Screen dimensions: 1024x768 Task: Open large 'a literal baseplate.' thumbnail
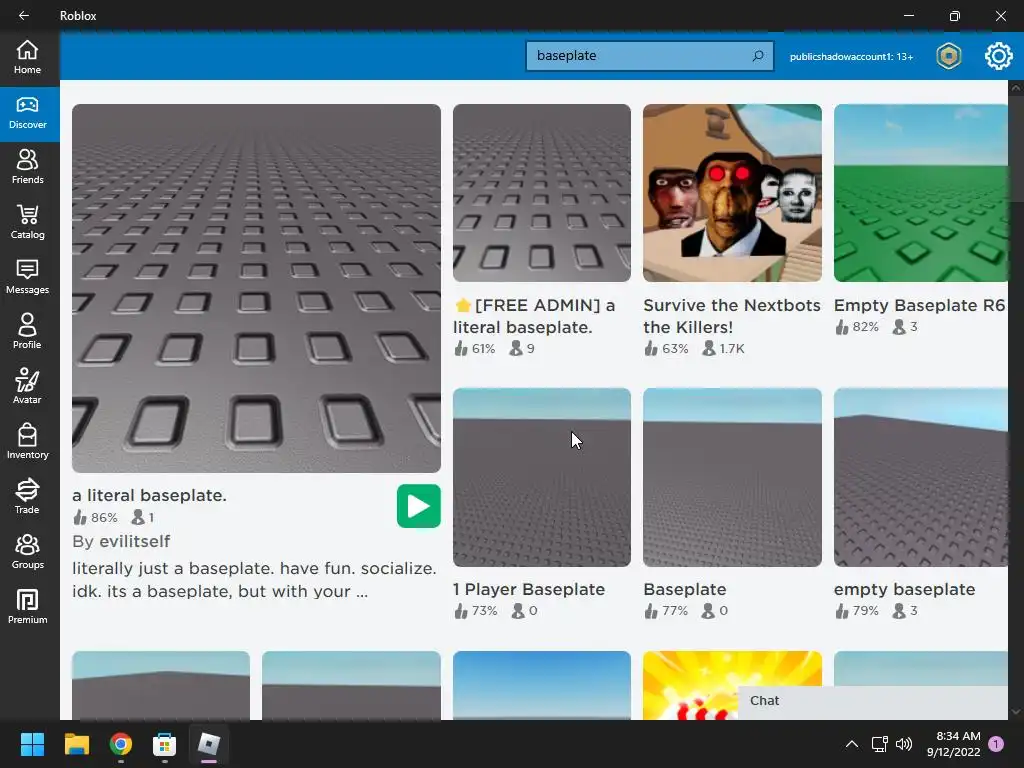(x=256, y=288)
